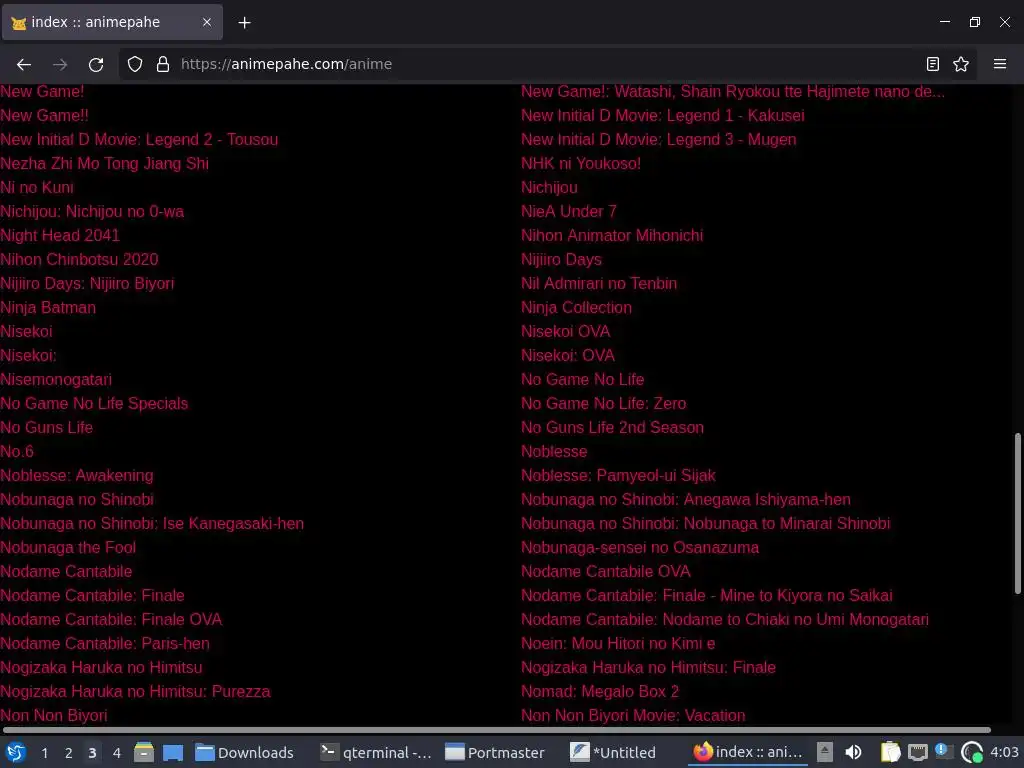
Task: Click the vertical page scrollbar thumb
Action: point(1017,513)
